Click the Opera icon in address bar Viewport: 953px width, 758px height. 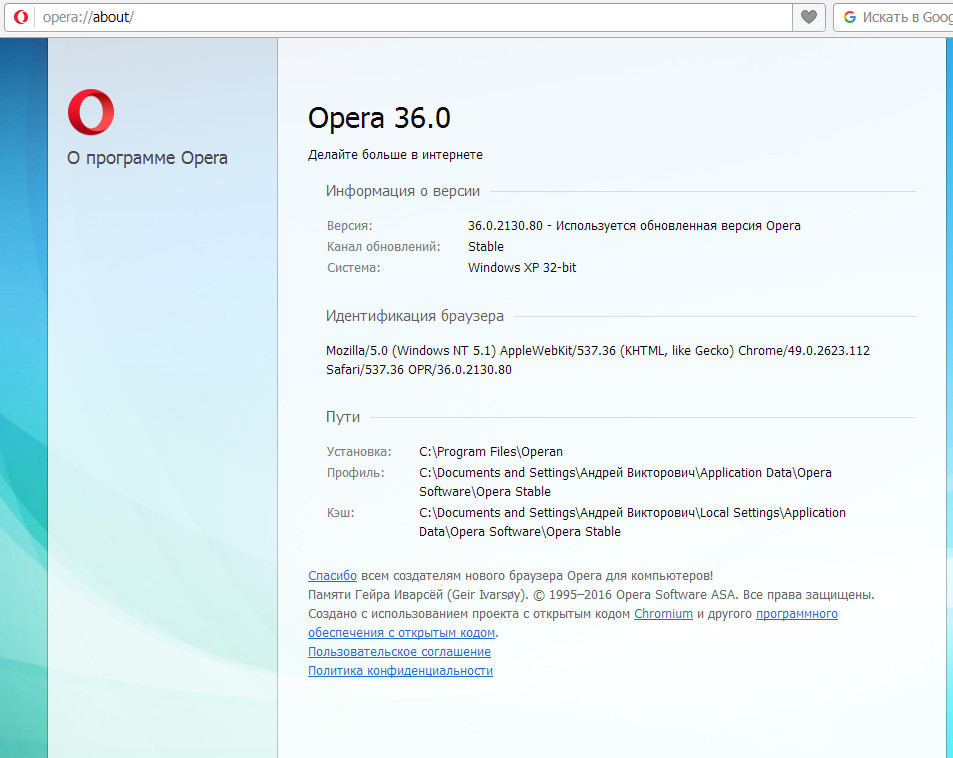click(x=21, y=17)
